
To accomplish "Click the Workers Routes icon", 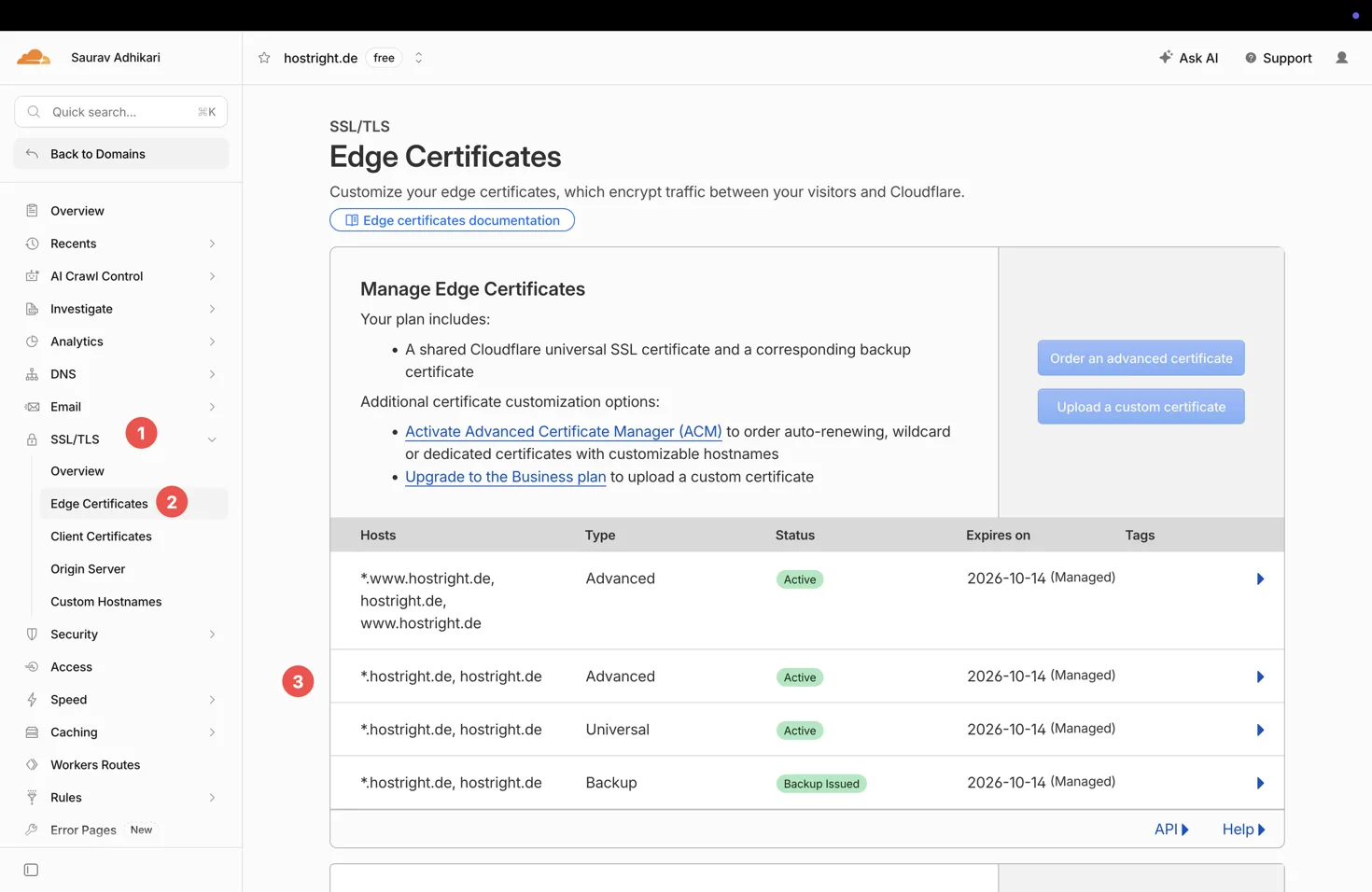I will click(32, 765).
